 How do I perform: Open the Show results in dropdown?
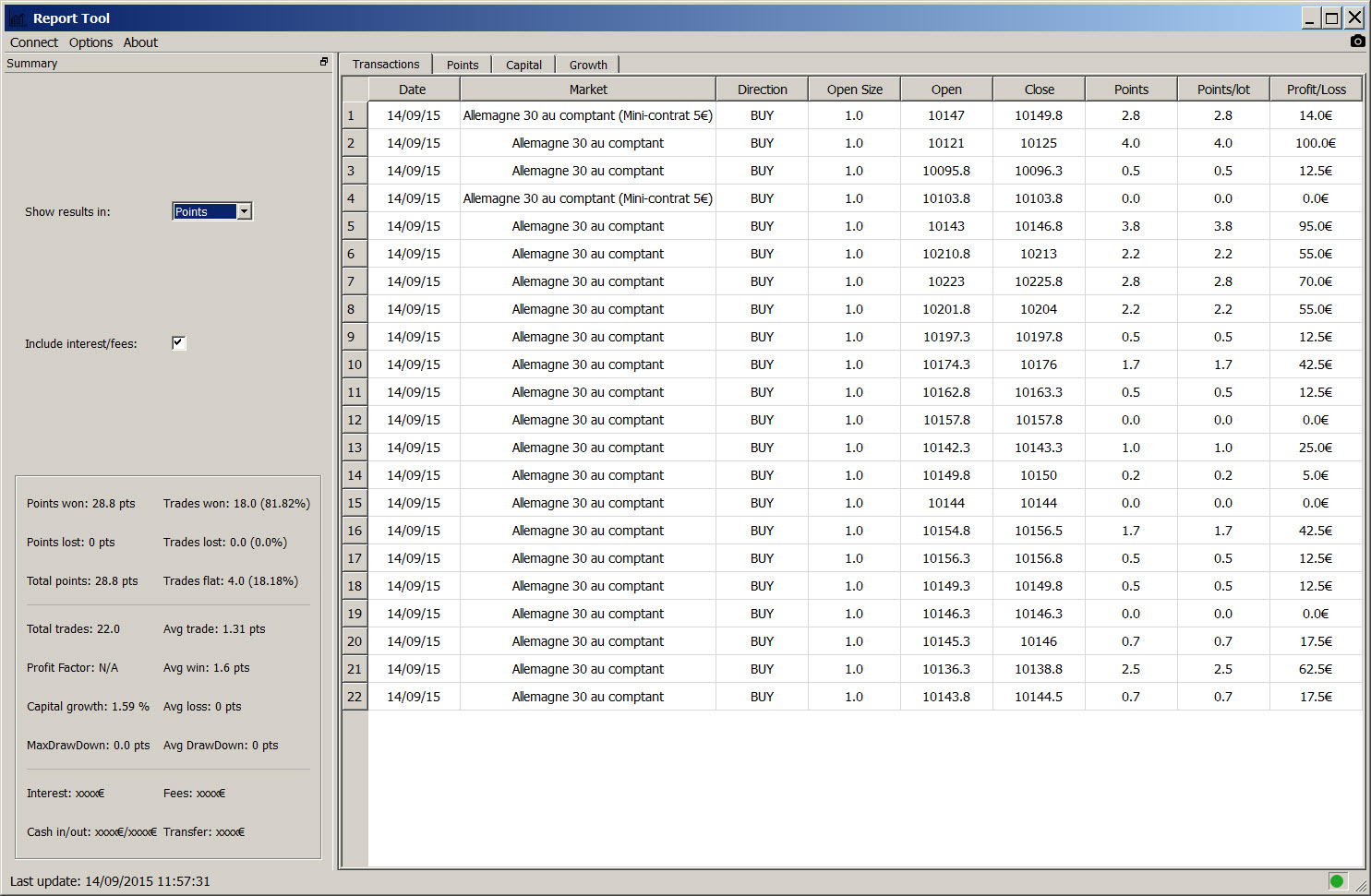pyautogui.click(x=244, y=211)
